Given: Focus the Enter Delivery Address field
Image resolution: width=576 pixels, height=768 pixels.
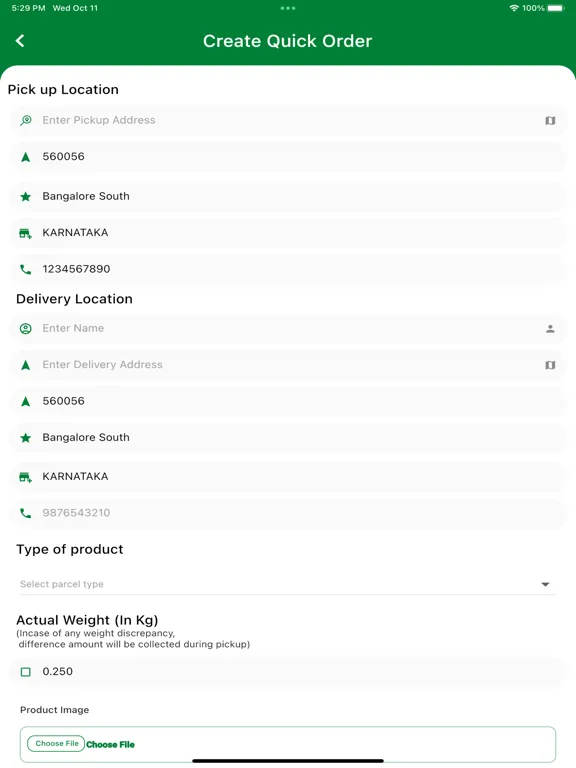Looking at the screenshot, I should point(288,365).
